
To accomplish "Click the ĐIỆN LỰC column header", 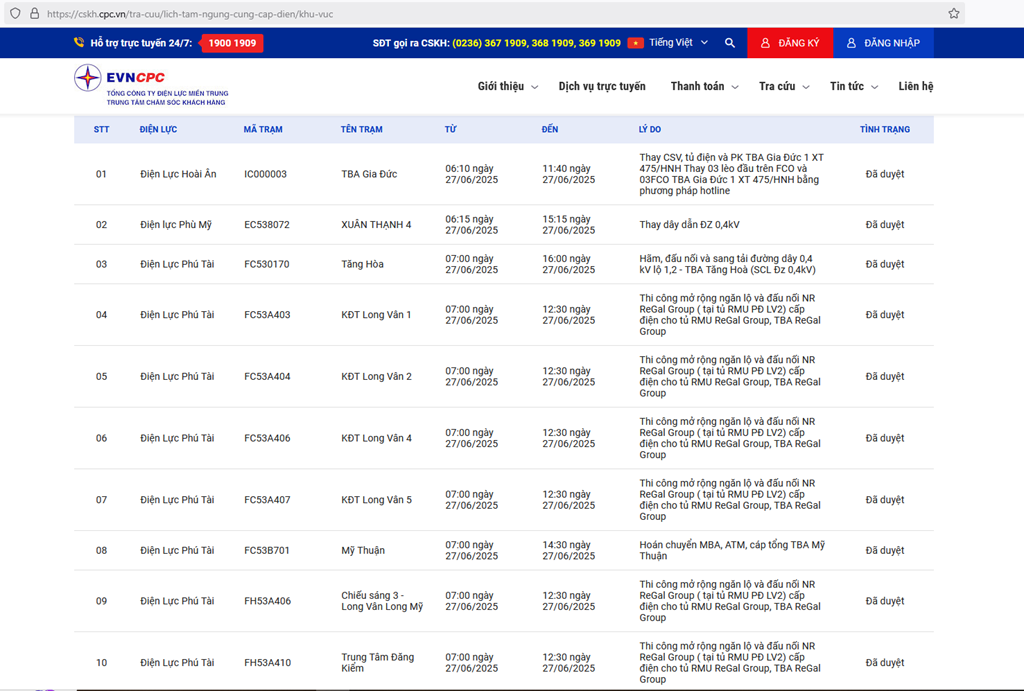I will [158, 129].
